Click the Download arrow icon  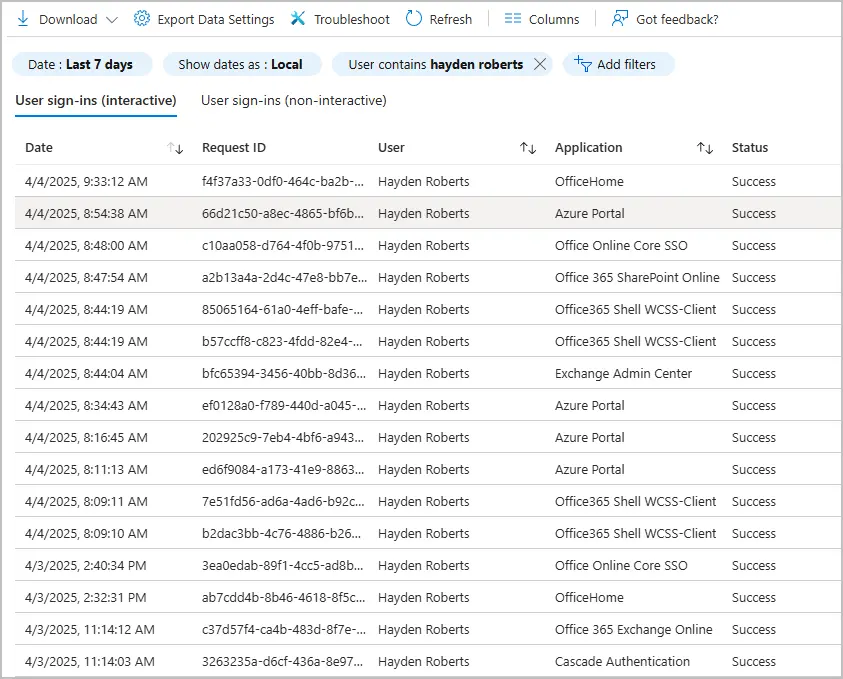23,19
